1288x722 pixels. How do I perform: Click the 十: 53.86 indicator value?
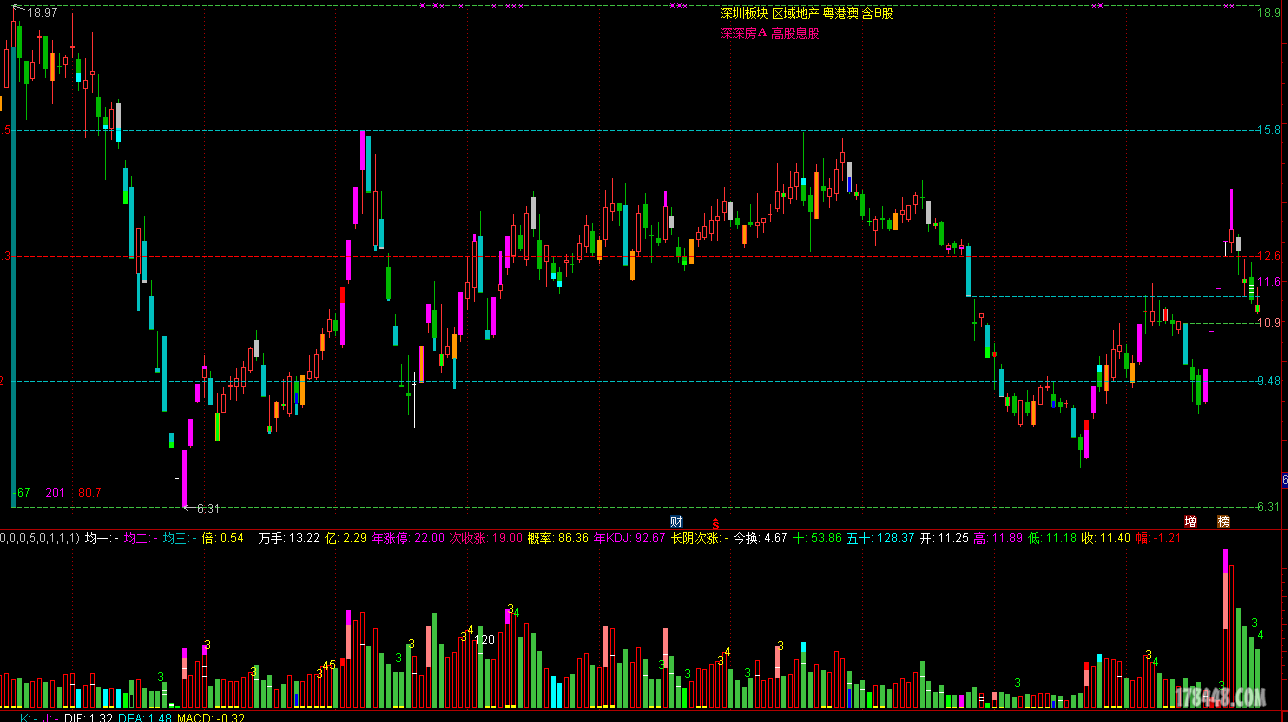tap(818, 538)
